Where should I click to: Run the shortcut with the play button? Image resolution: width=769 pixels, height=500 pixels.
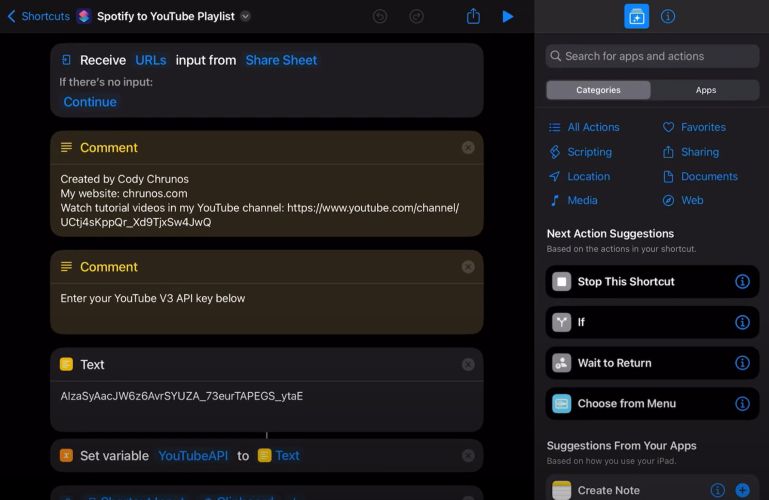coord(508,16)
